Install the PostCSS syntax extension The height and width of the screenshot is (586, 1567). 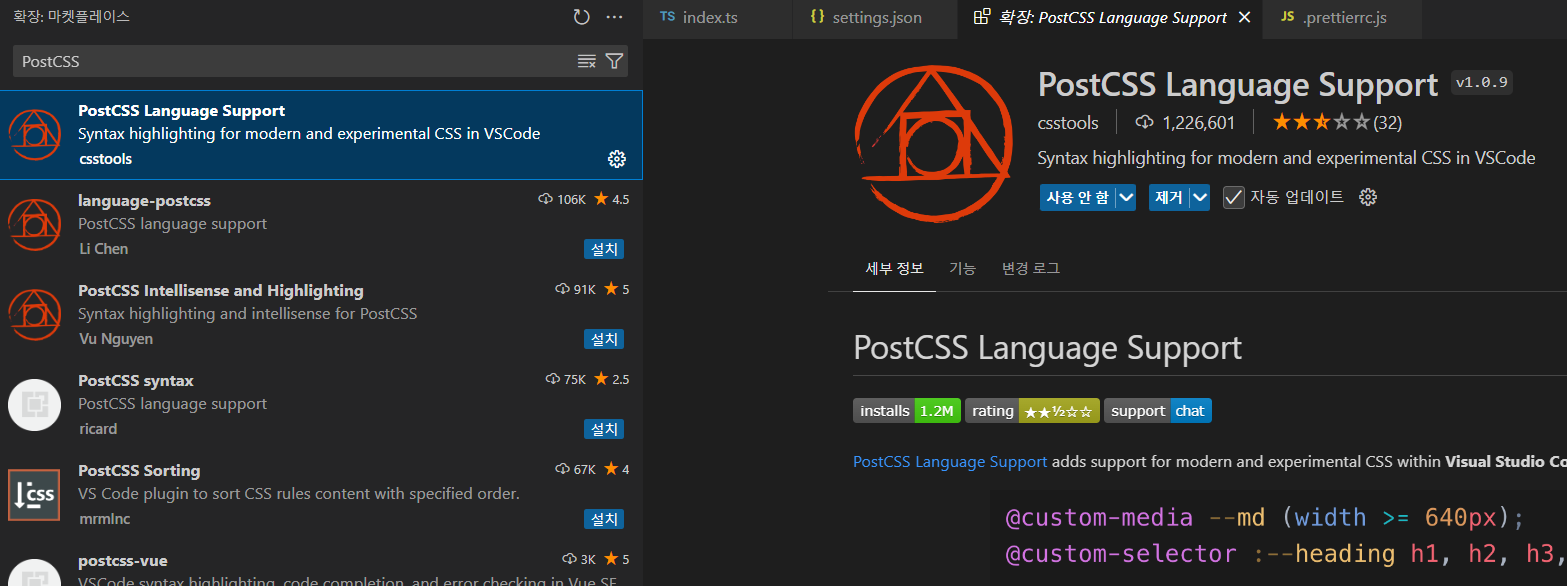(x=604, y=429)
